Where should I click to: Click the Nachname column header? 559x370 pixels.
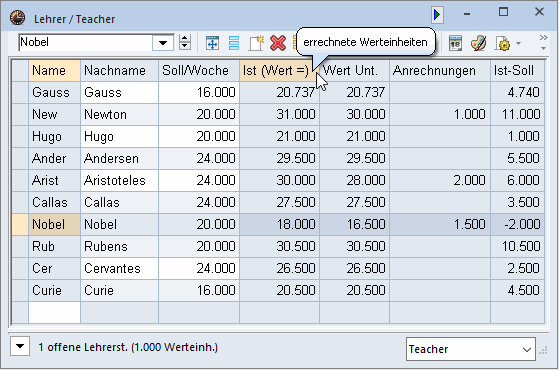pyautogui.click(x=119, y=71)
